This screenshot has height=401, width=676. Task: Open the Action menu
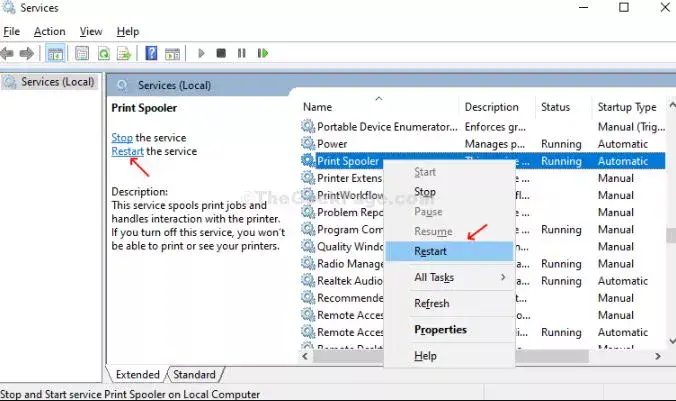(x=50, y=31)
